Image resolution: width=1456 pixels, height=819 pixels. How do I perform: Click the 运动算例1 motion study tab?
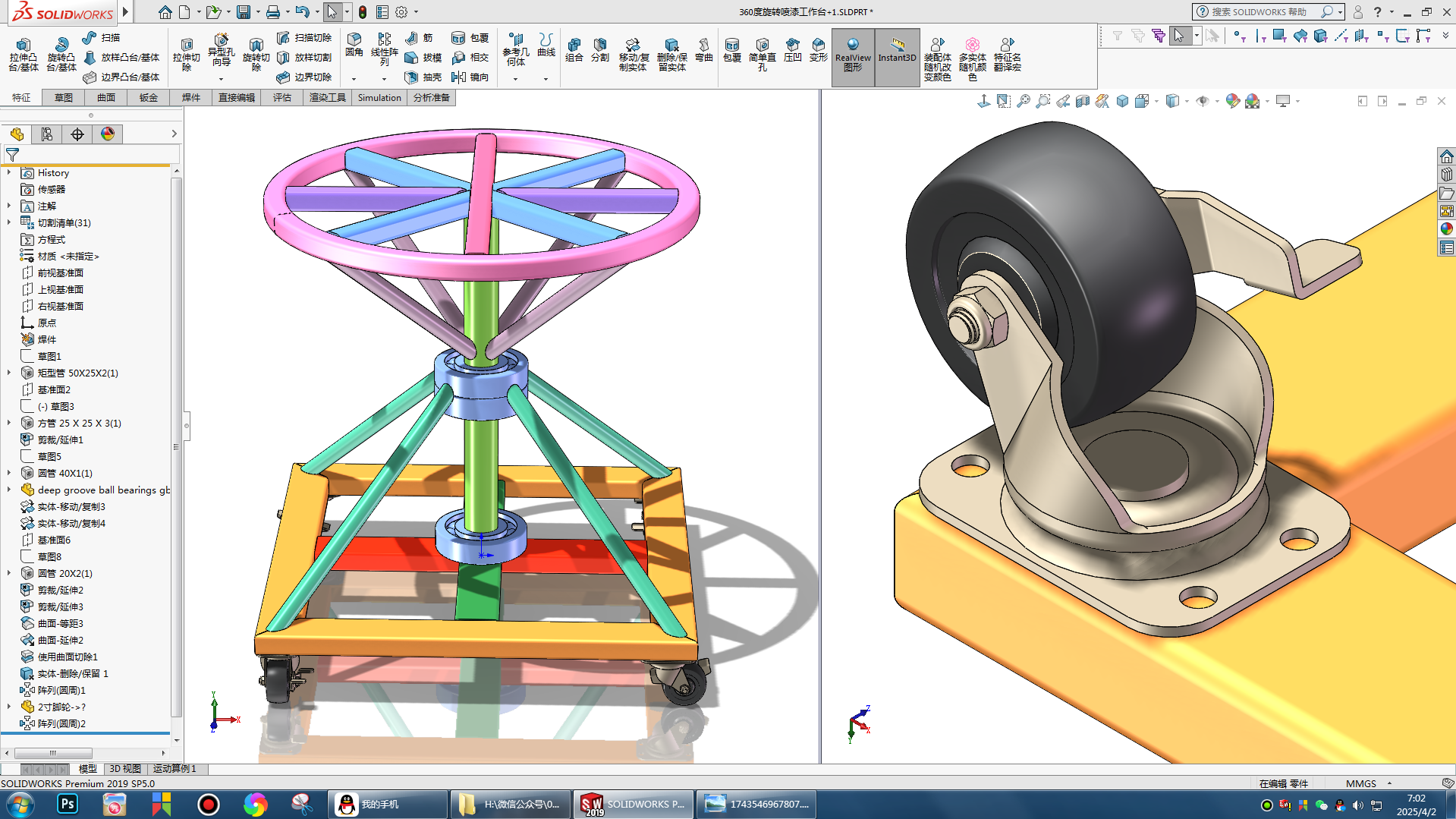tap(175, 768)
